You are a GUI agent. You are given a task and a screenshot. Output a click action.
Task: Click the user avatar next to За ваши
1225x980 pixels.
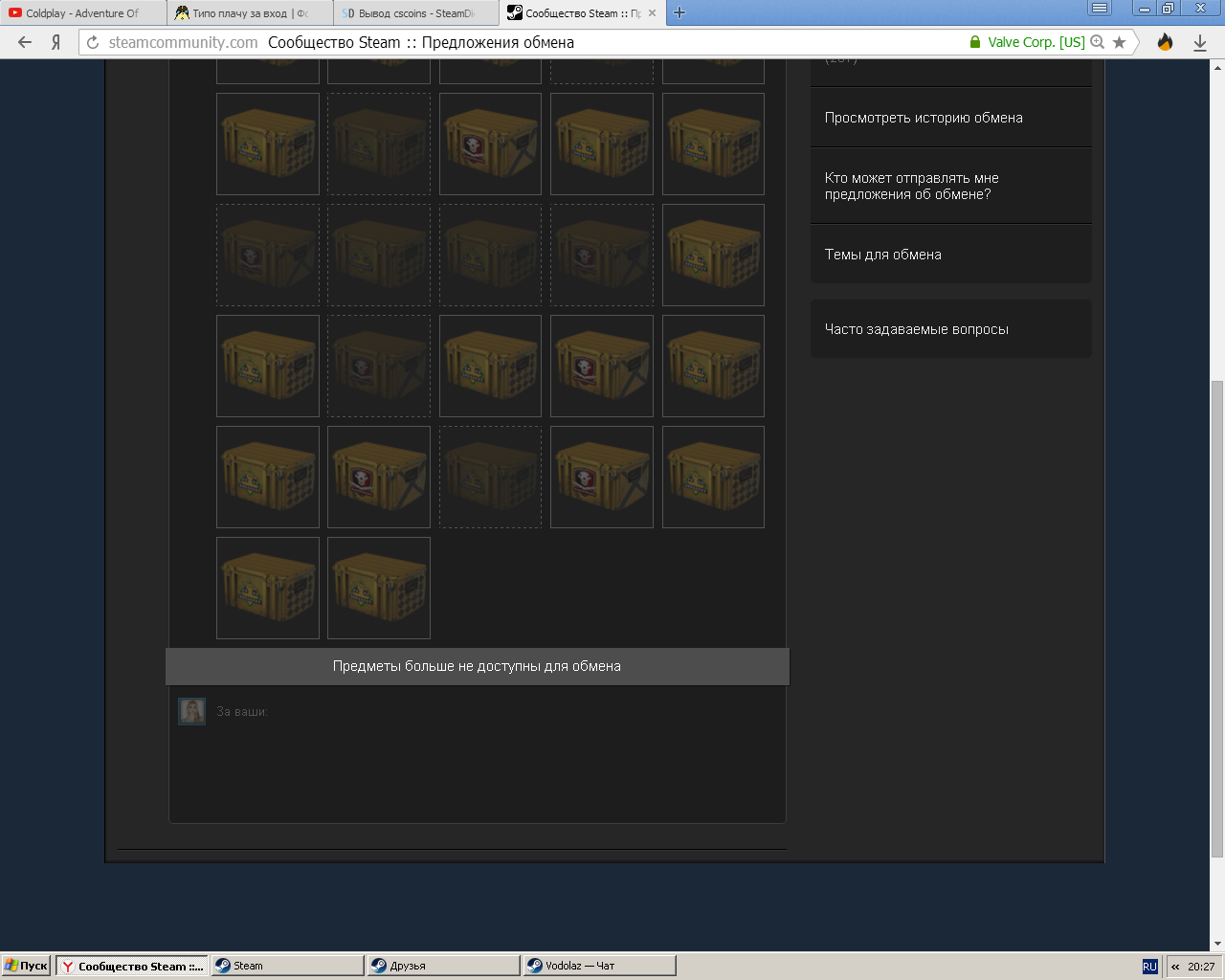[x=192, y=711]
